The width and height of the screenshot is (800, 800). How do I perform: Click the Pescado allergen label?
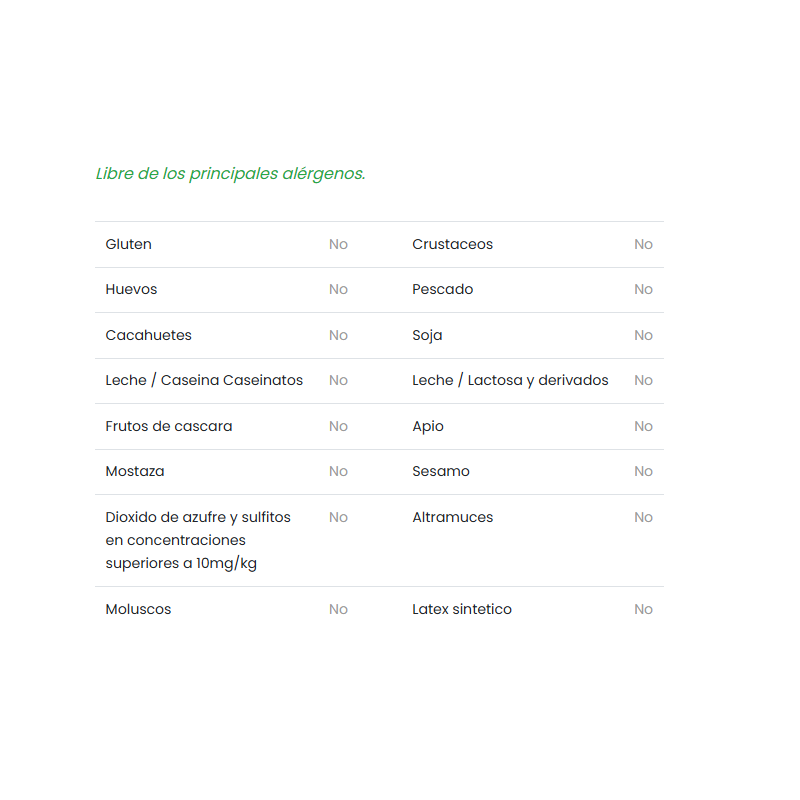pyautogui.click(x=442, y=289)
